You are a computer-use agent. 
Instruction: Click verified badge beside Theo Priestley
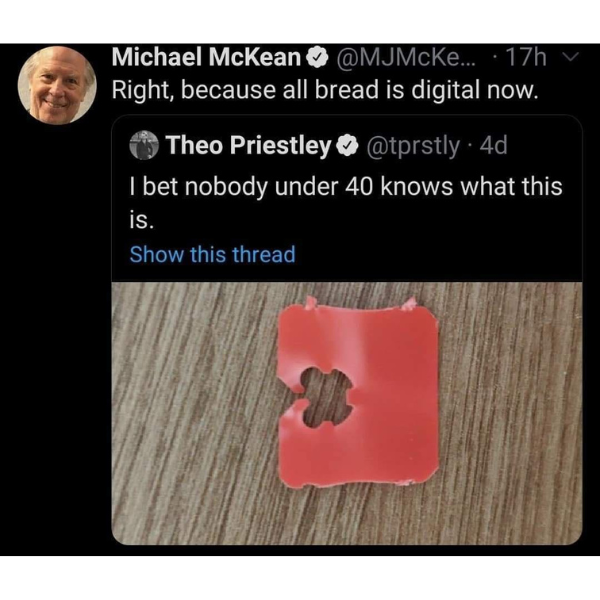coord(347,146)
